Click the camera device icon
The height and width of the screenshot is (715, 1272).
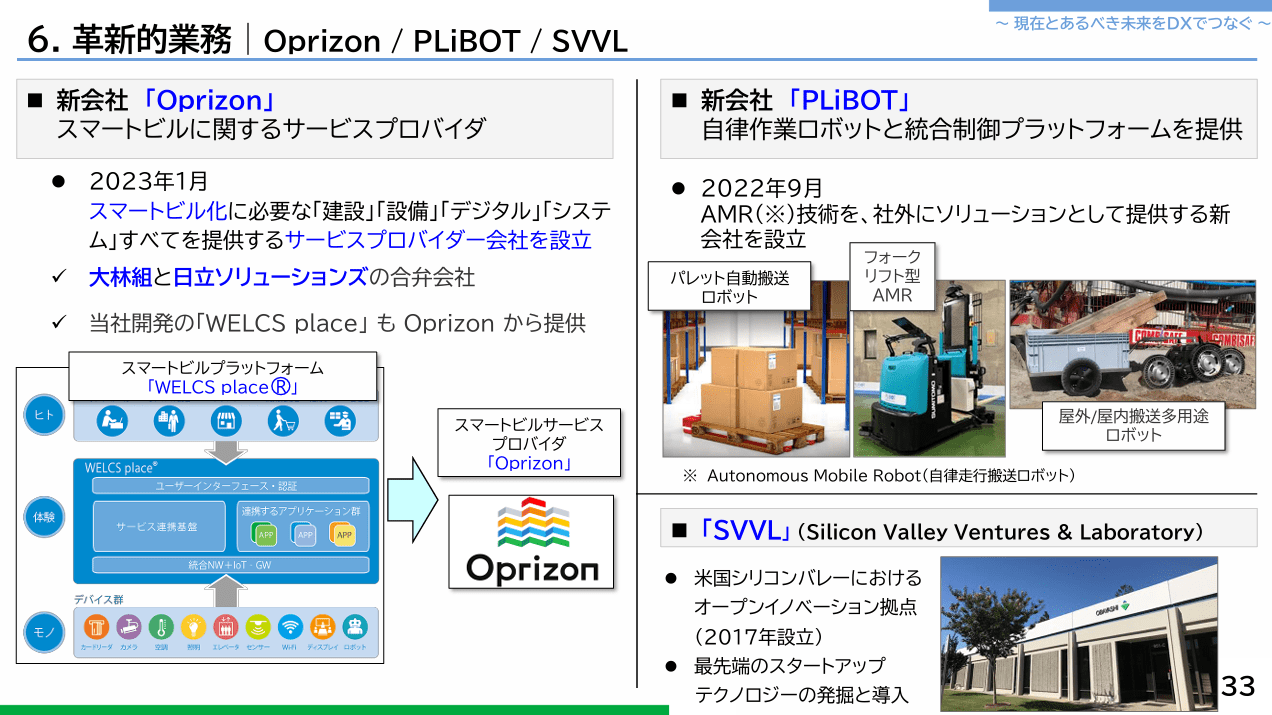pos(128,627)
